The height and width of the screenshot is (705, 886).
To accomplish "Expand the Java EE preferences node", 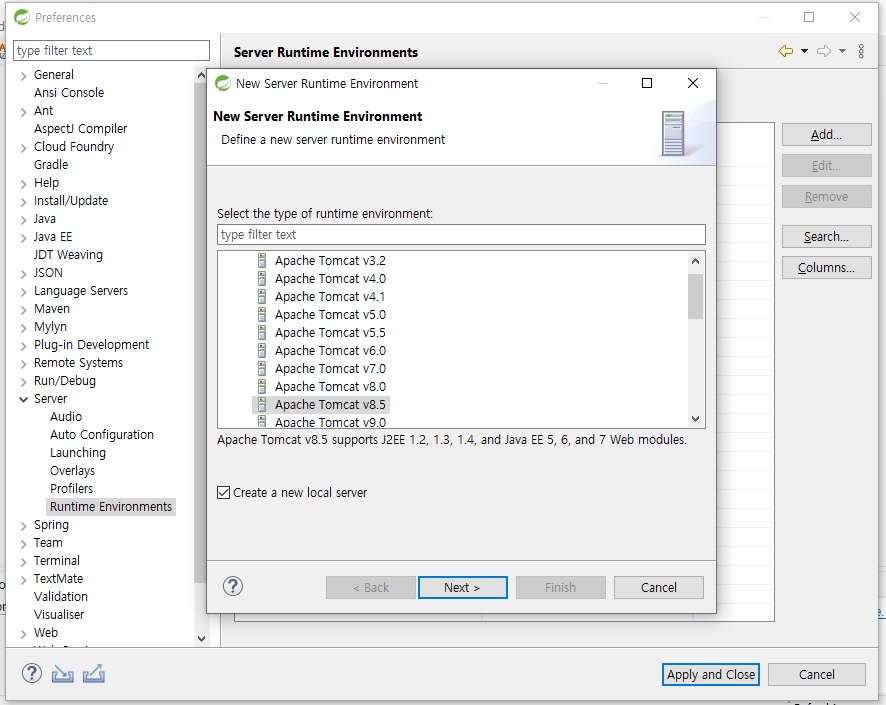I will click(23, 238).
